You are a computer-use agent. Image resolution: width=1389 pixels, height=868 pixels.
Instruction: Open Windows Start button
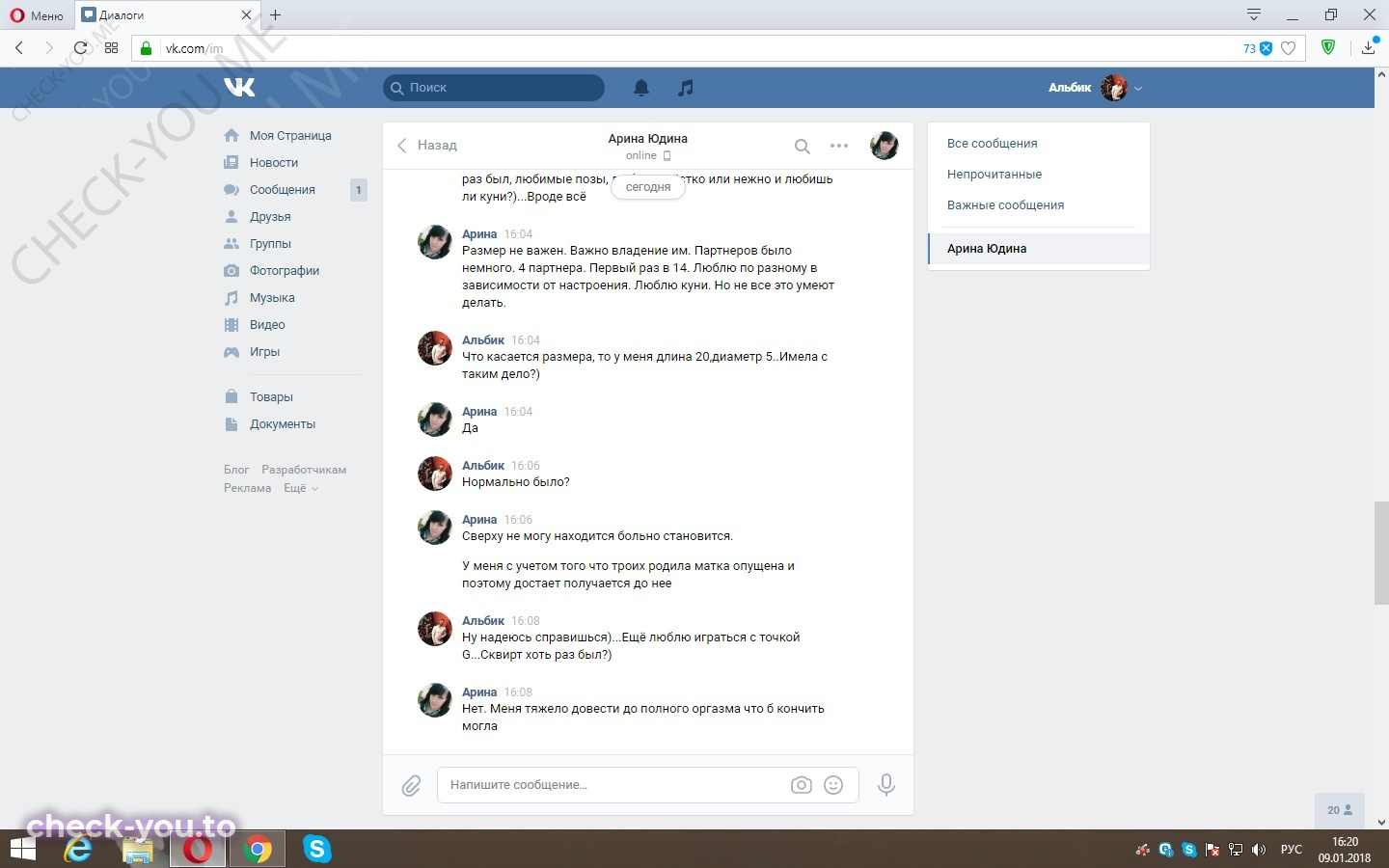point(22,850)
